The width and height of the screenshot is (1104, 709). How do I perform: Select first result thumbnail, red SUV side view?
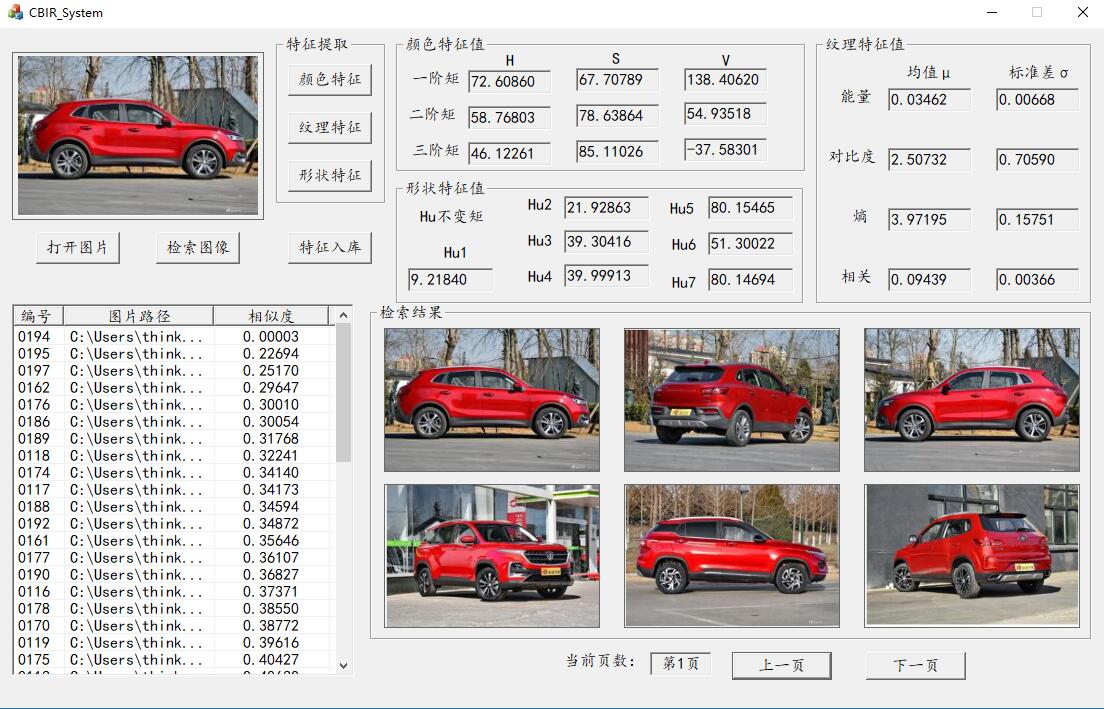tap(492, 400)
